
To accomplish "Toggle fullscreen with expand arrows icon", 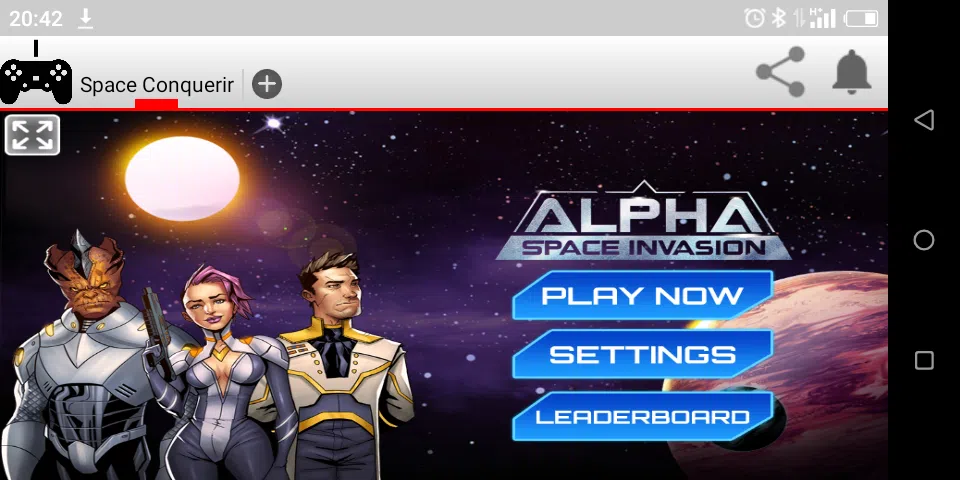I will point(32,135).
